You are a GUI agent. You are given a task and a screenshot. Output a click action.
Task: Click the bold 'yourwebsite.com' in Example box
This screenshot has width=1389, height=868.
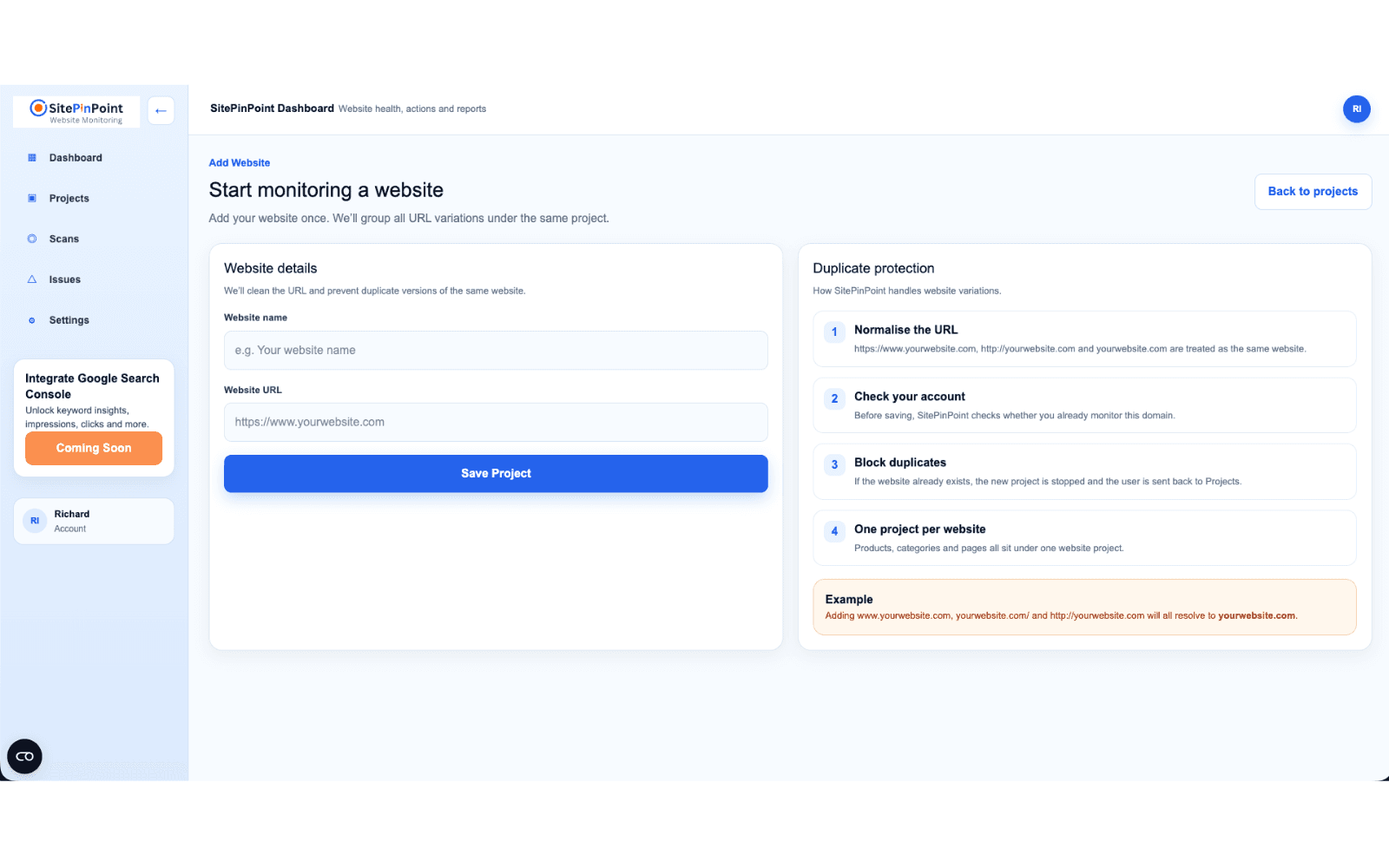tap(1256, 616)
